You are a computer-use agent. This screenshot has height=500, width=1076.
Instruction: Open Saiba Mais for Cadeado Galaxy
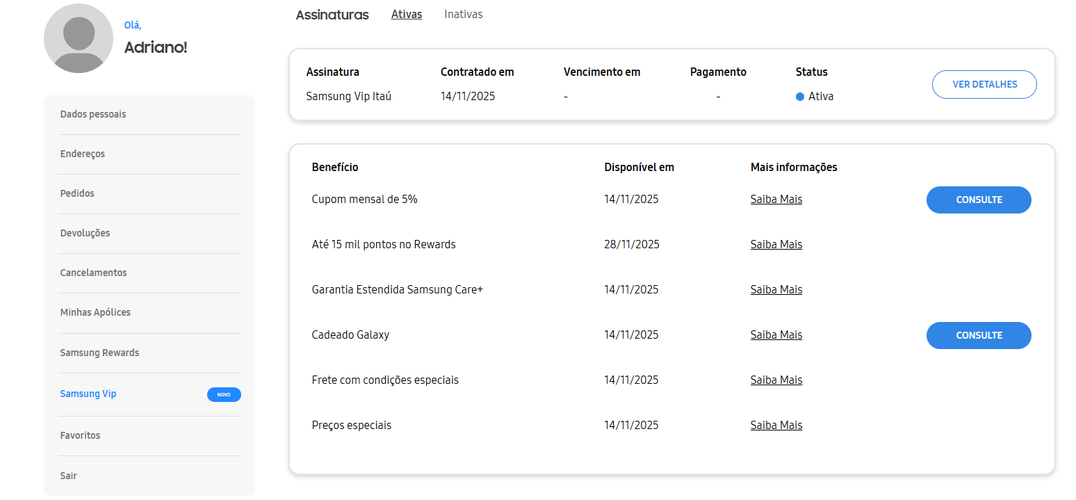[x=776, y=335]
